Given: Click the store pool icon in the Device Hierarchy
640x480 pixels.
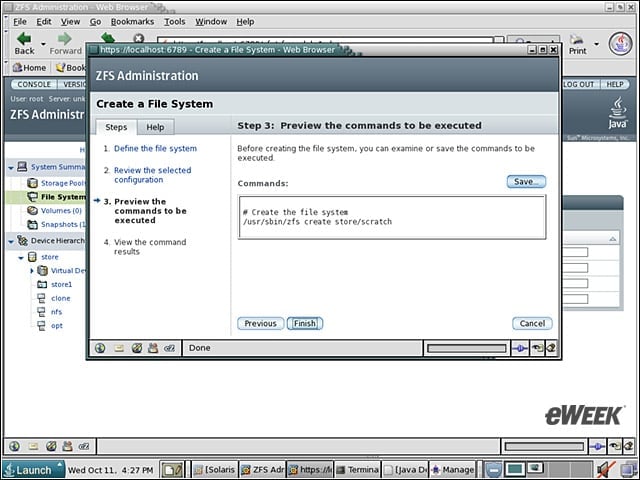Looking at the screenshot, I should click(x=32, y=257).
